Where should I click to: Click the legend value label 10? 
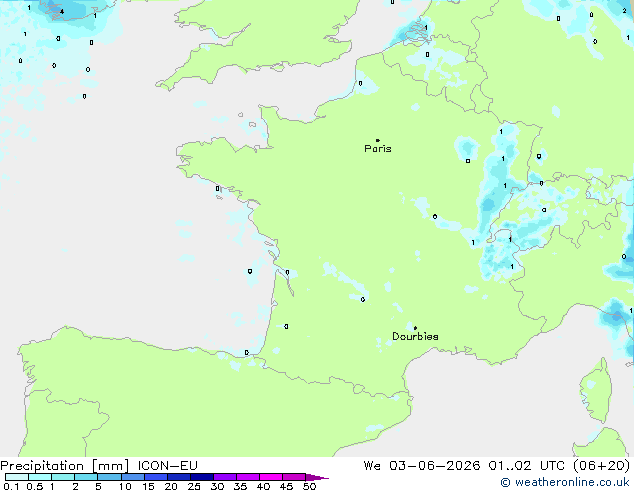tap(125, 486)
